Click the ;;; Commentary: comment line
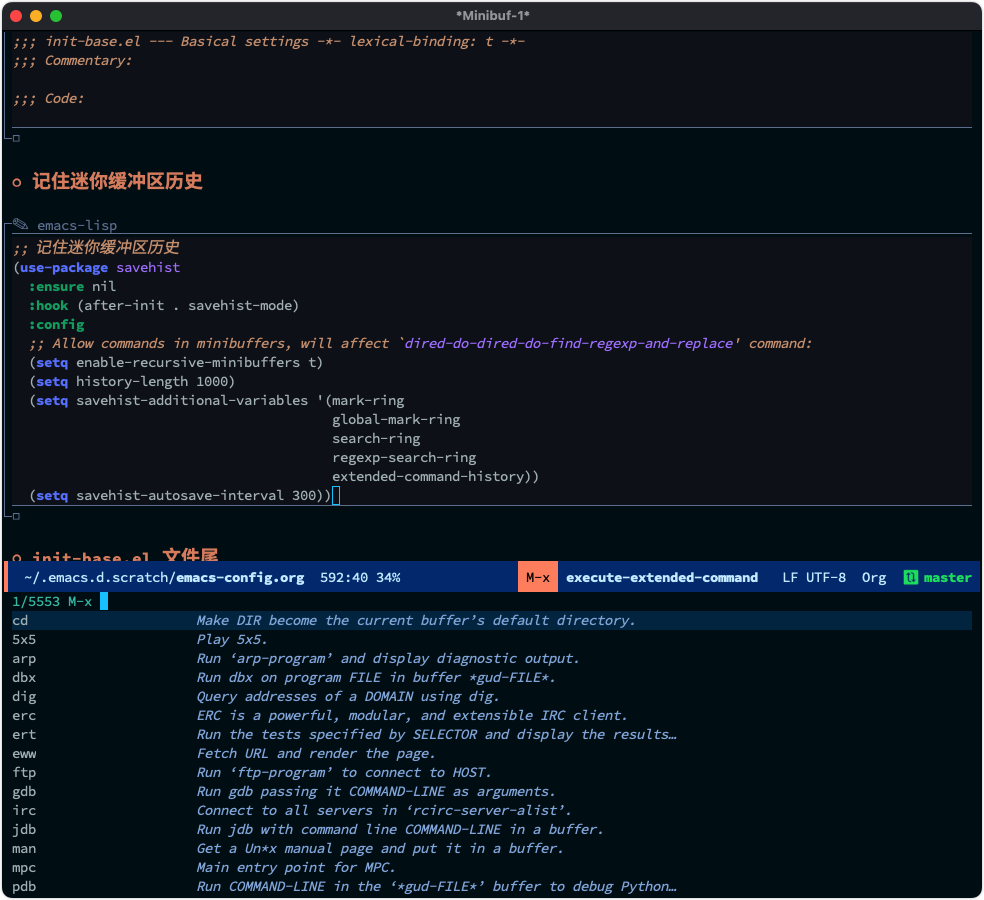The height and width of the screenshot is (900, 984). [72, 61]
